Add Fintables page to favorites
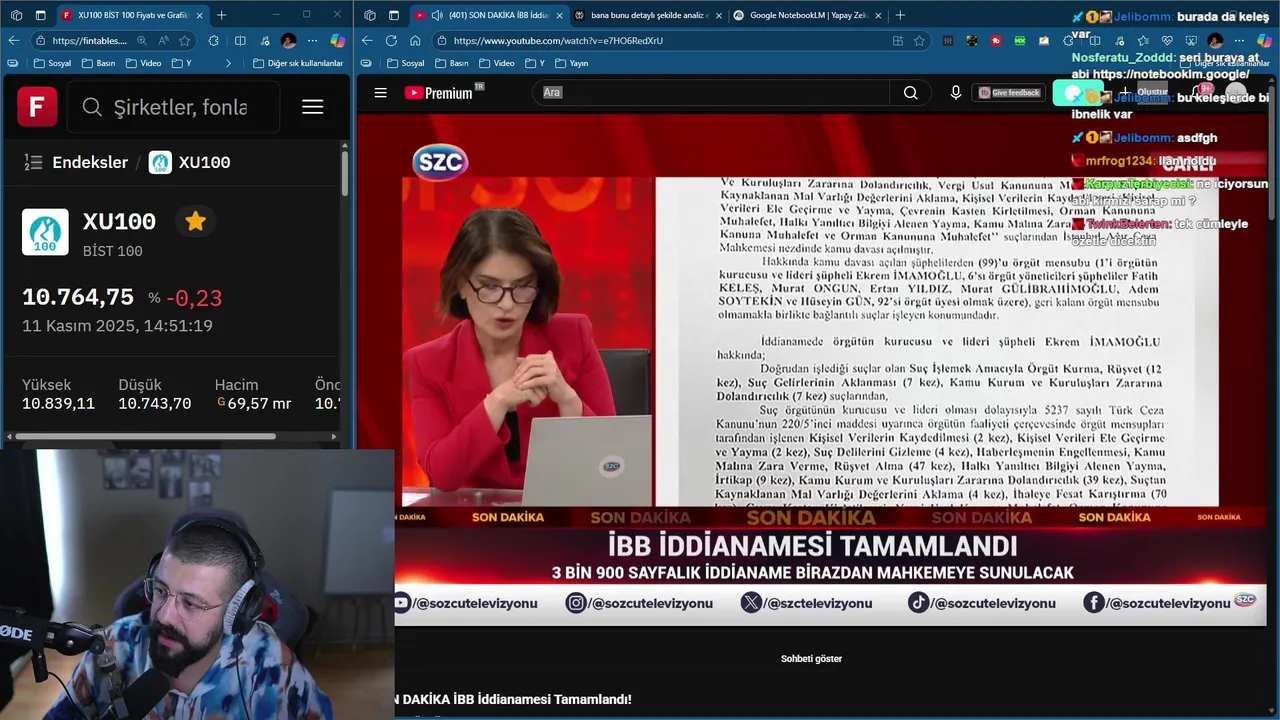 (185, 41)
